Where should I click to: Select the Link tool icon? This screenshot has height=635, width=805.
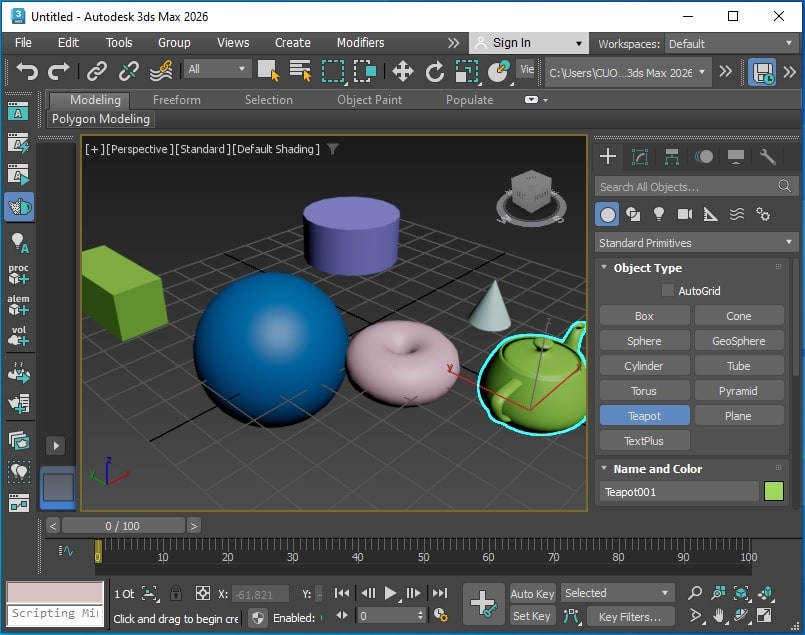pyautogui.click(x=97, y=71)
